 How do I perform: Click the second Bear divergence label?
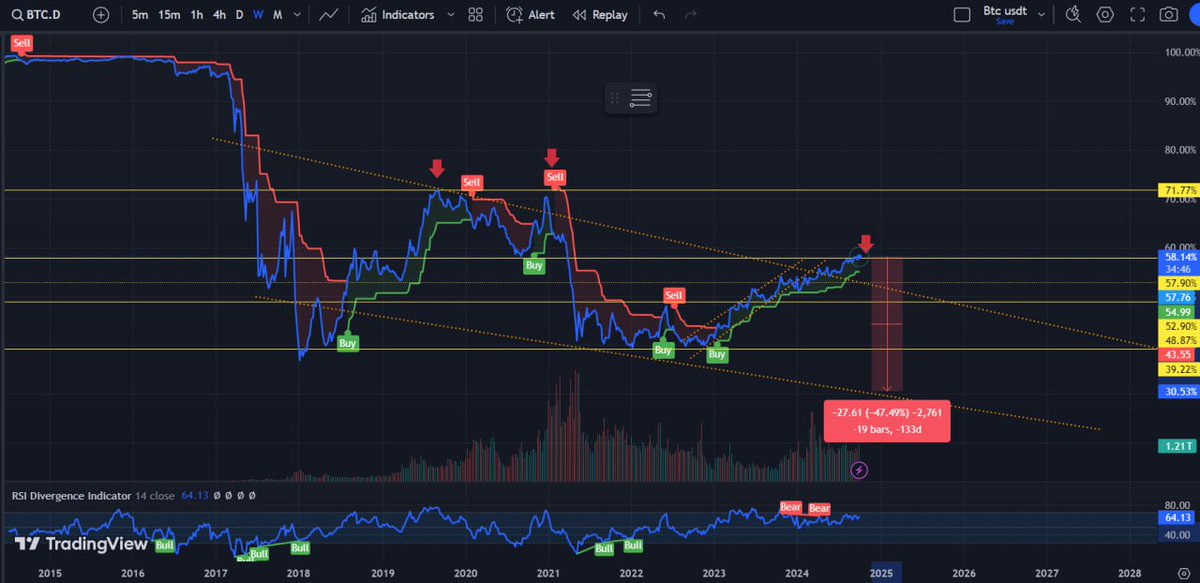point(819,508)
